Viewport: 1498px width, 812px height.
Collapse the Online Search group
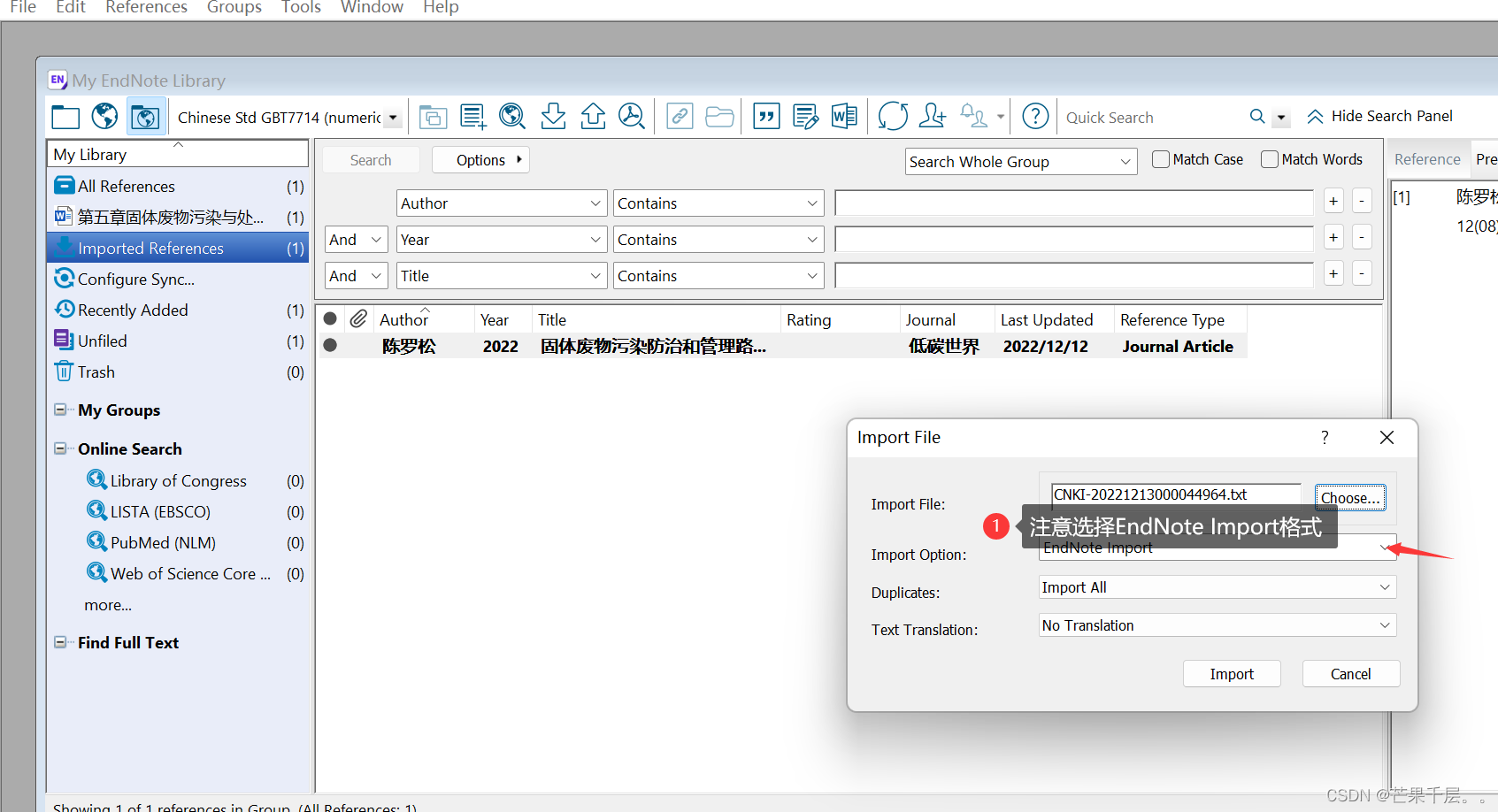pos(60,448)
